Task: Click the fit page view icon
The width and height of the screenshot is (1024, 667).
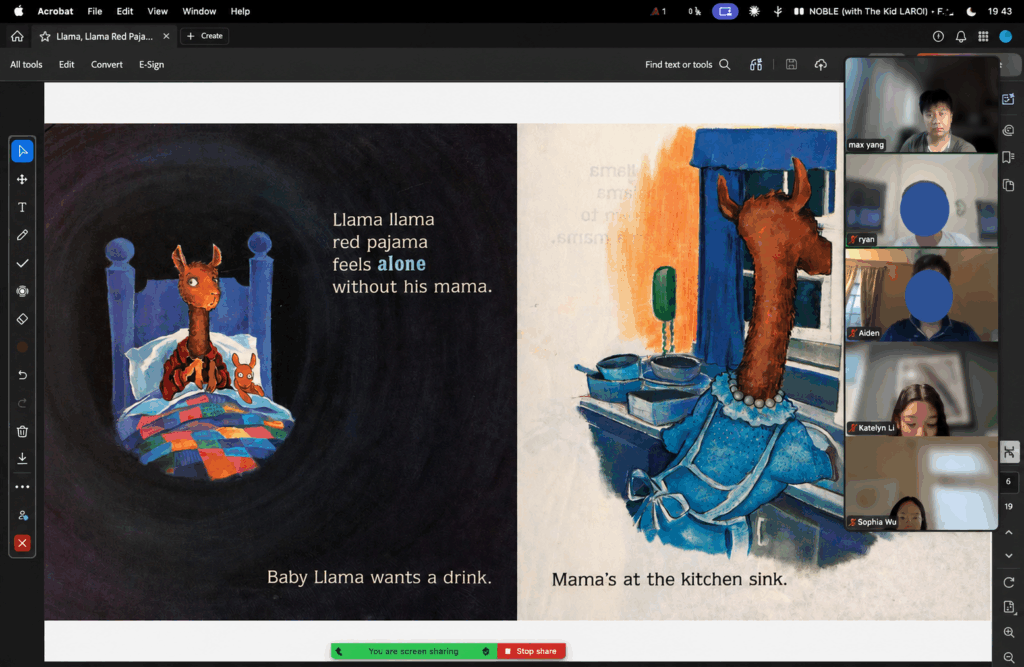Action: coord(1009,452)
